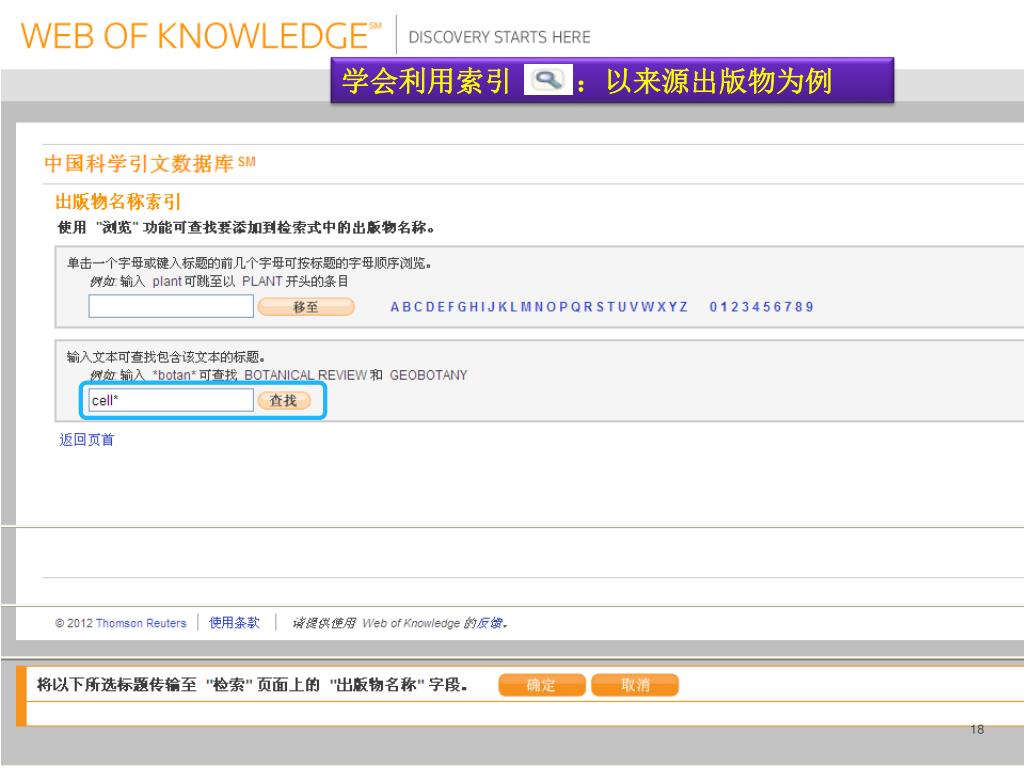Browse titles starting with letter E

(x=441, y=307)
